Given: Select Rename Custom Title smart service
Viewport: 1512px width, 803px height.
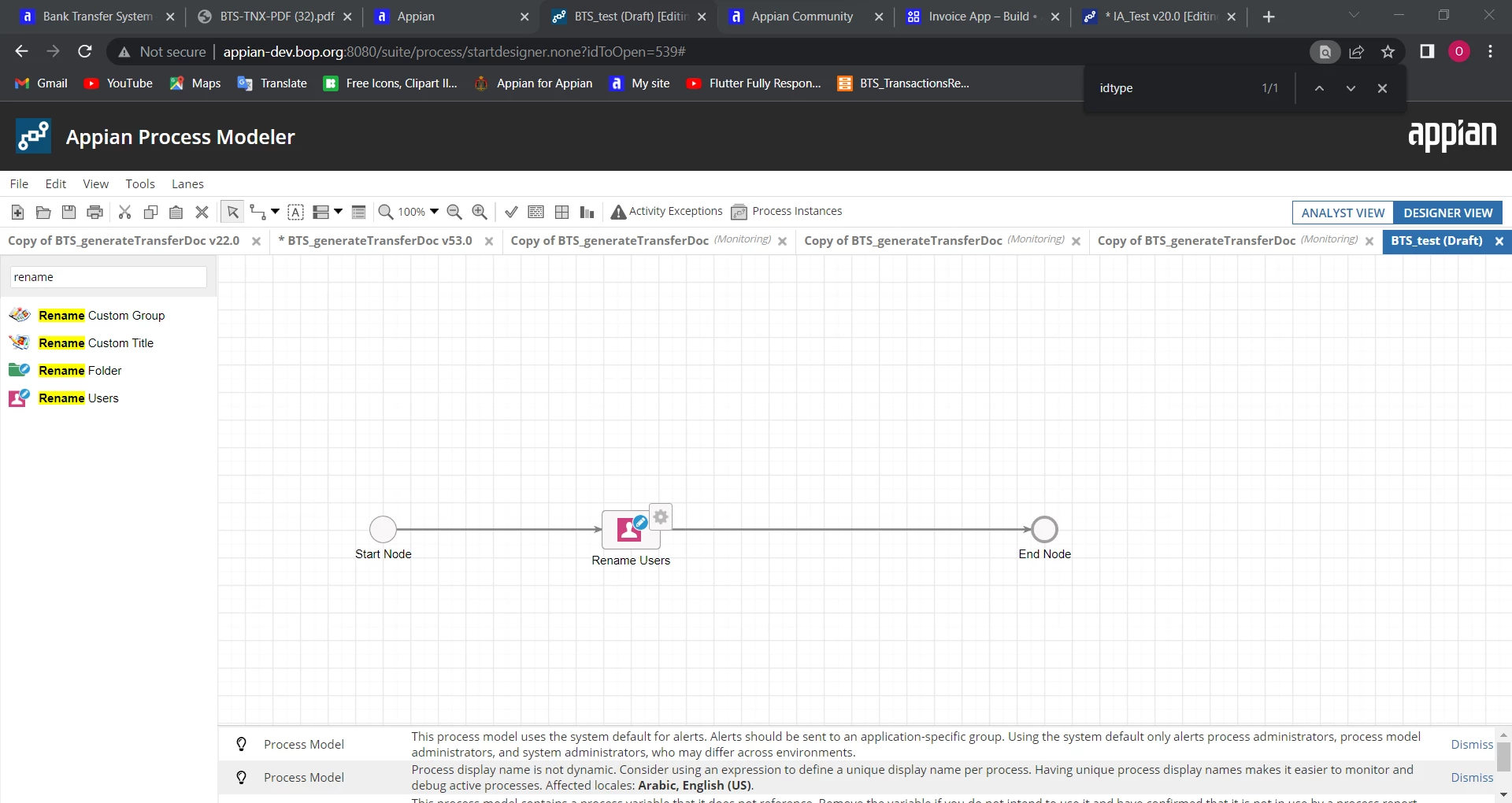Looking at the screenshot, I should pos(81,343).
